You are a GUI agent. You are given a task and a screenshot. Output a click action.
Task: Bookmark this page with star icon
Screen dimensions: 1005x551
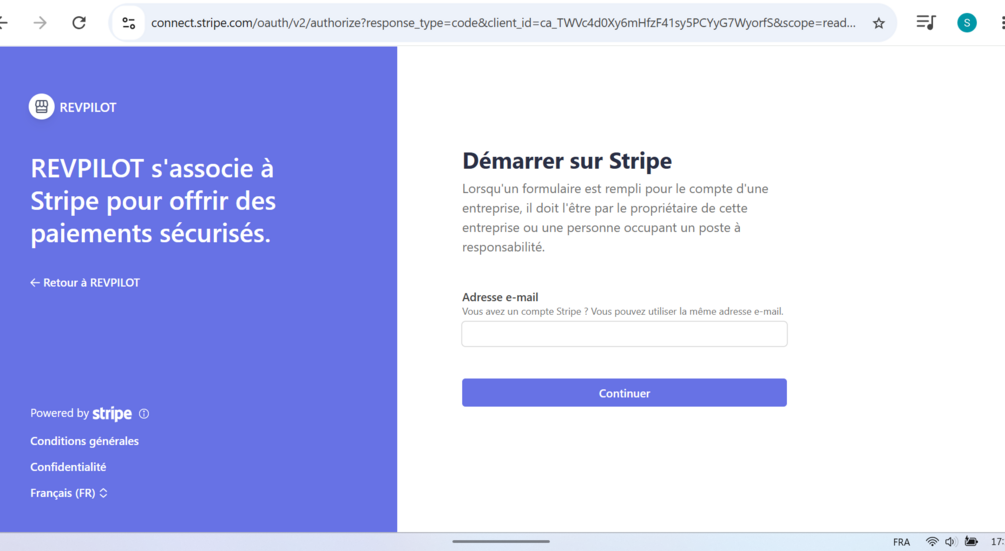879,24
